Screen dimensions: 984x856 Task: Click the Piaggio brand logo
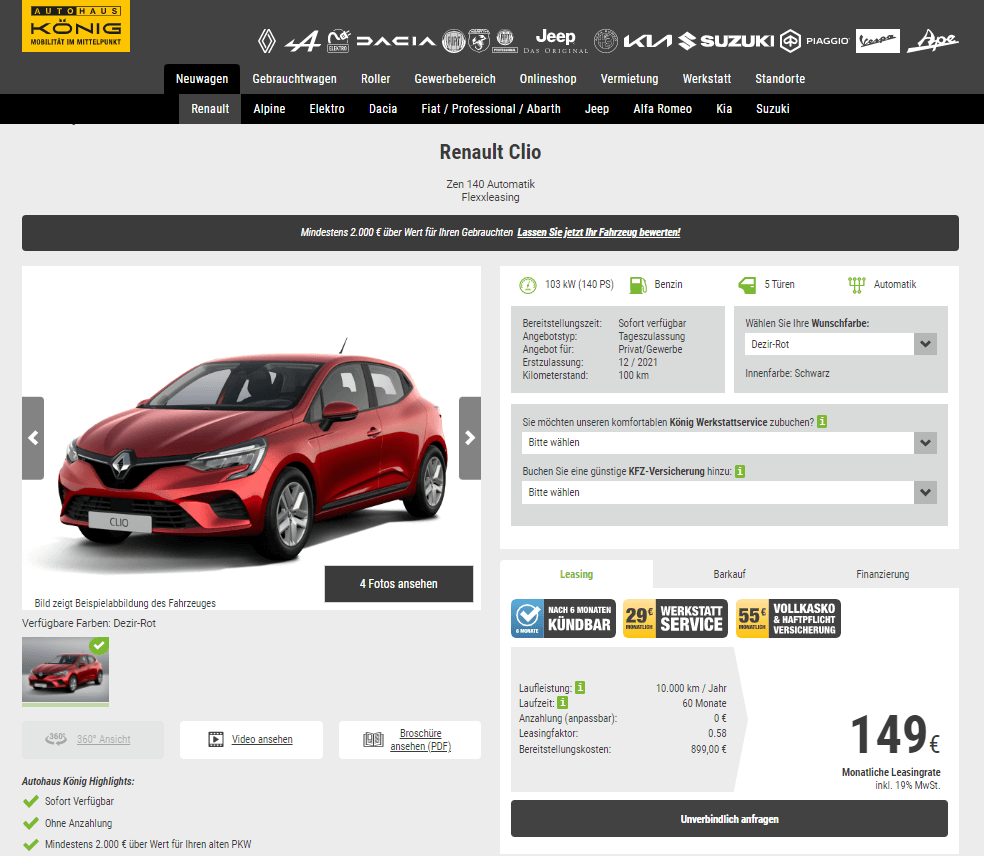(815, 41)
